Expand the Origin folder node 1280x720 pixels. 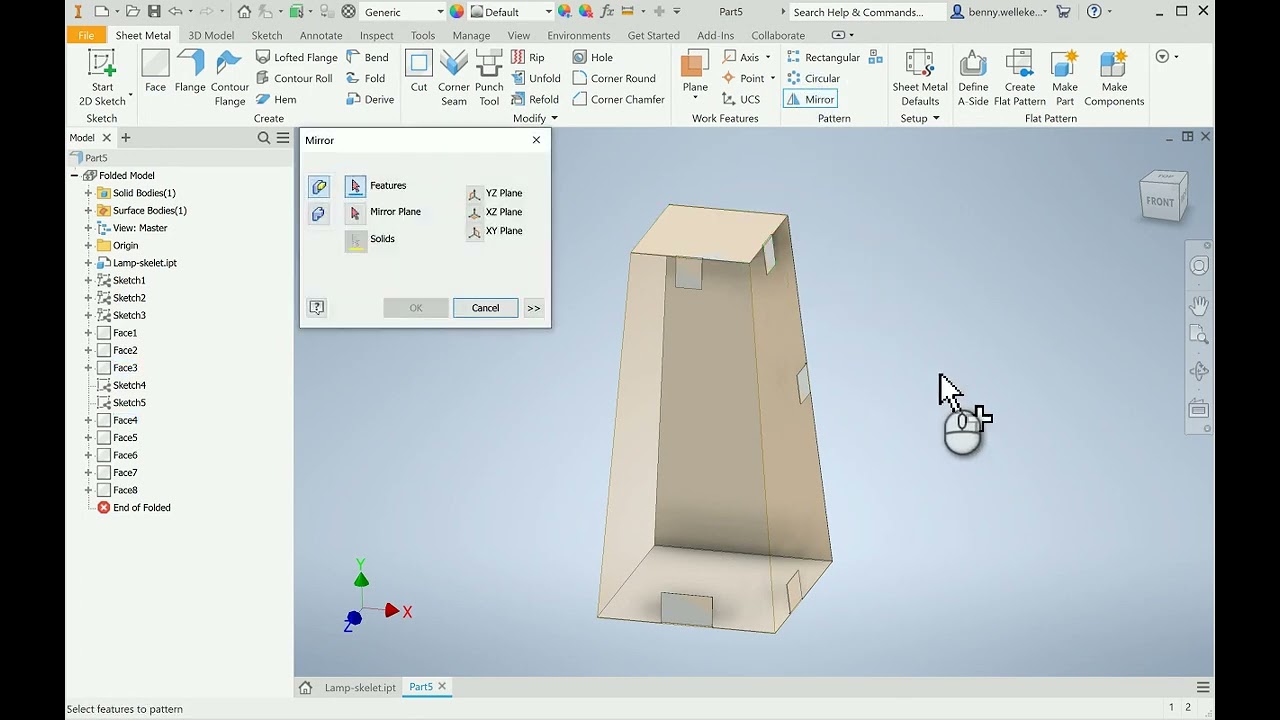[x=88, y=245]
